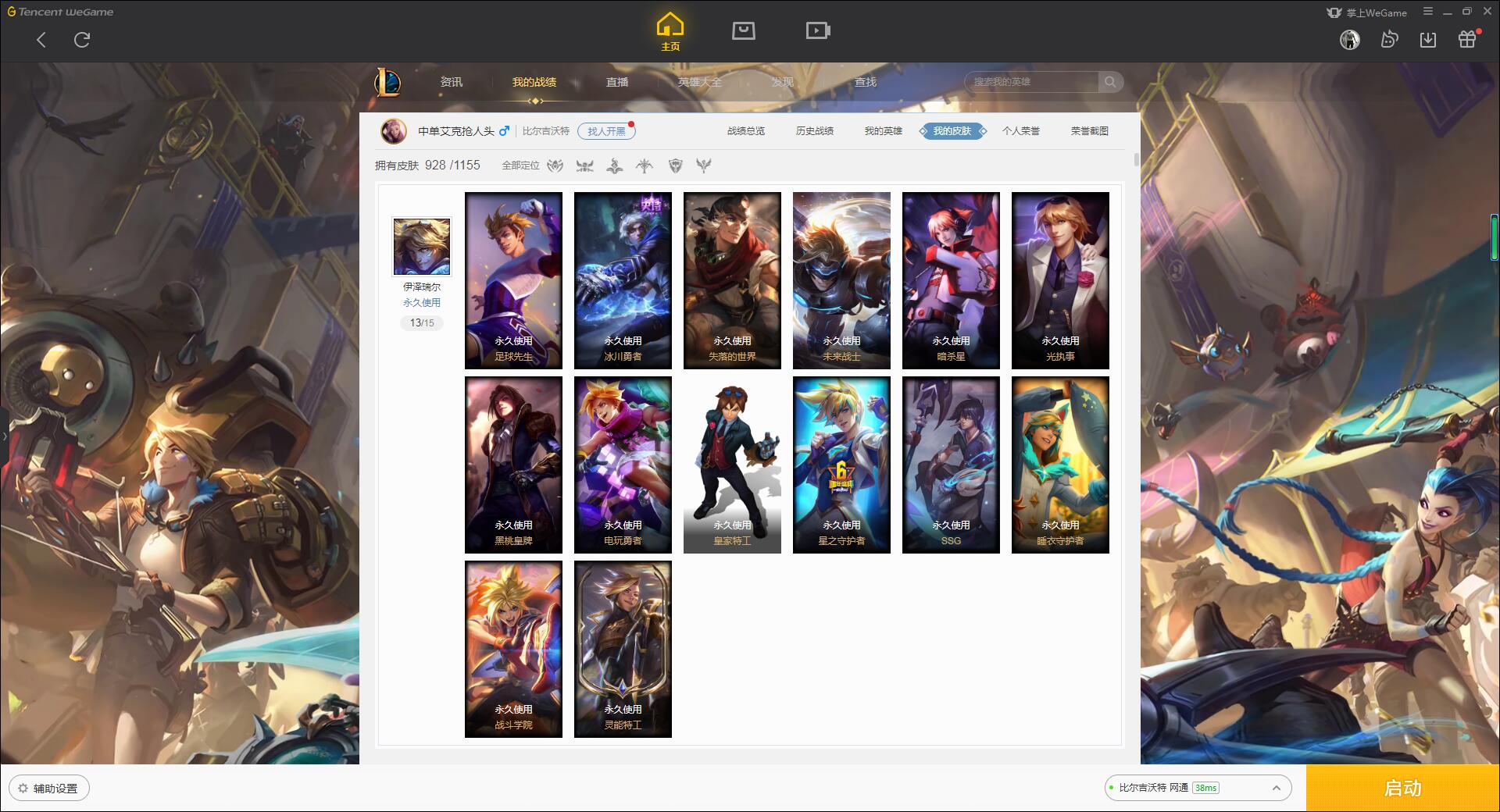The height and width of the screenshot is (812, 1500).
Task: Open 辅助设置 settings button
Action: click(x=49, y=788)
